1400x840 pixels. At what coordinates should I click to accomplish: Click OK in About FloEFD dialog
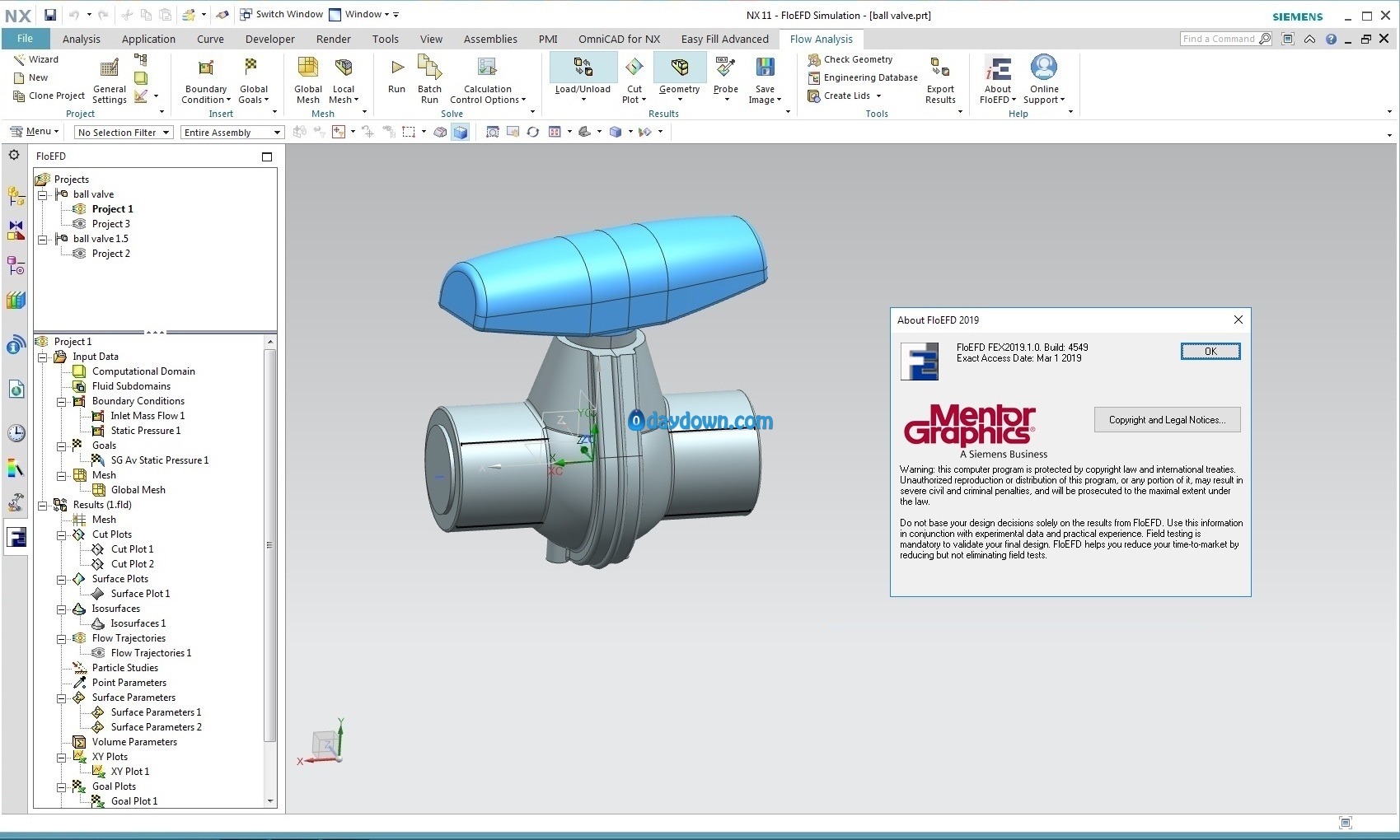click(x=1210, y=352)
